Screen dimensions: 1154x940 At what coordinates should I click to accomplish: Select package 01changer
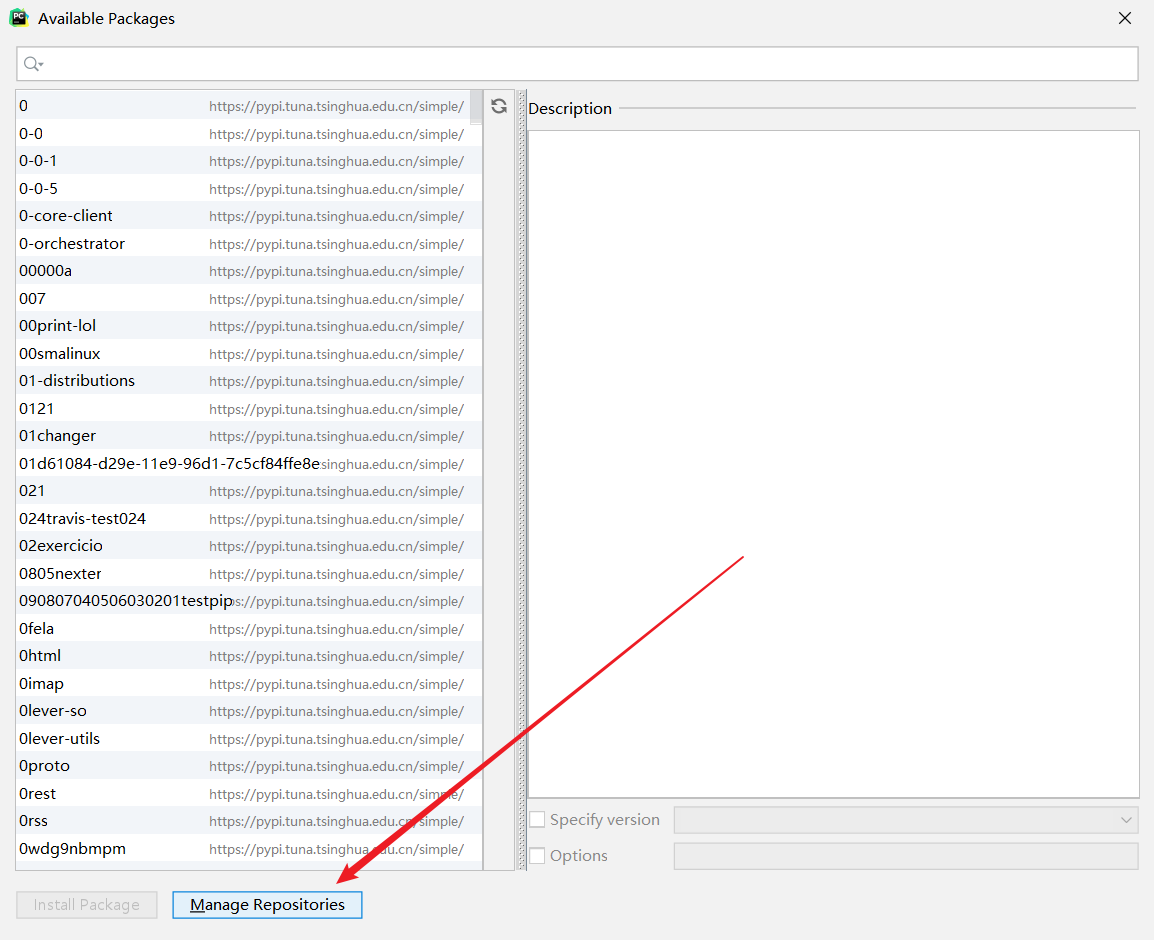249,436
